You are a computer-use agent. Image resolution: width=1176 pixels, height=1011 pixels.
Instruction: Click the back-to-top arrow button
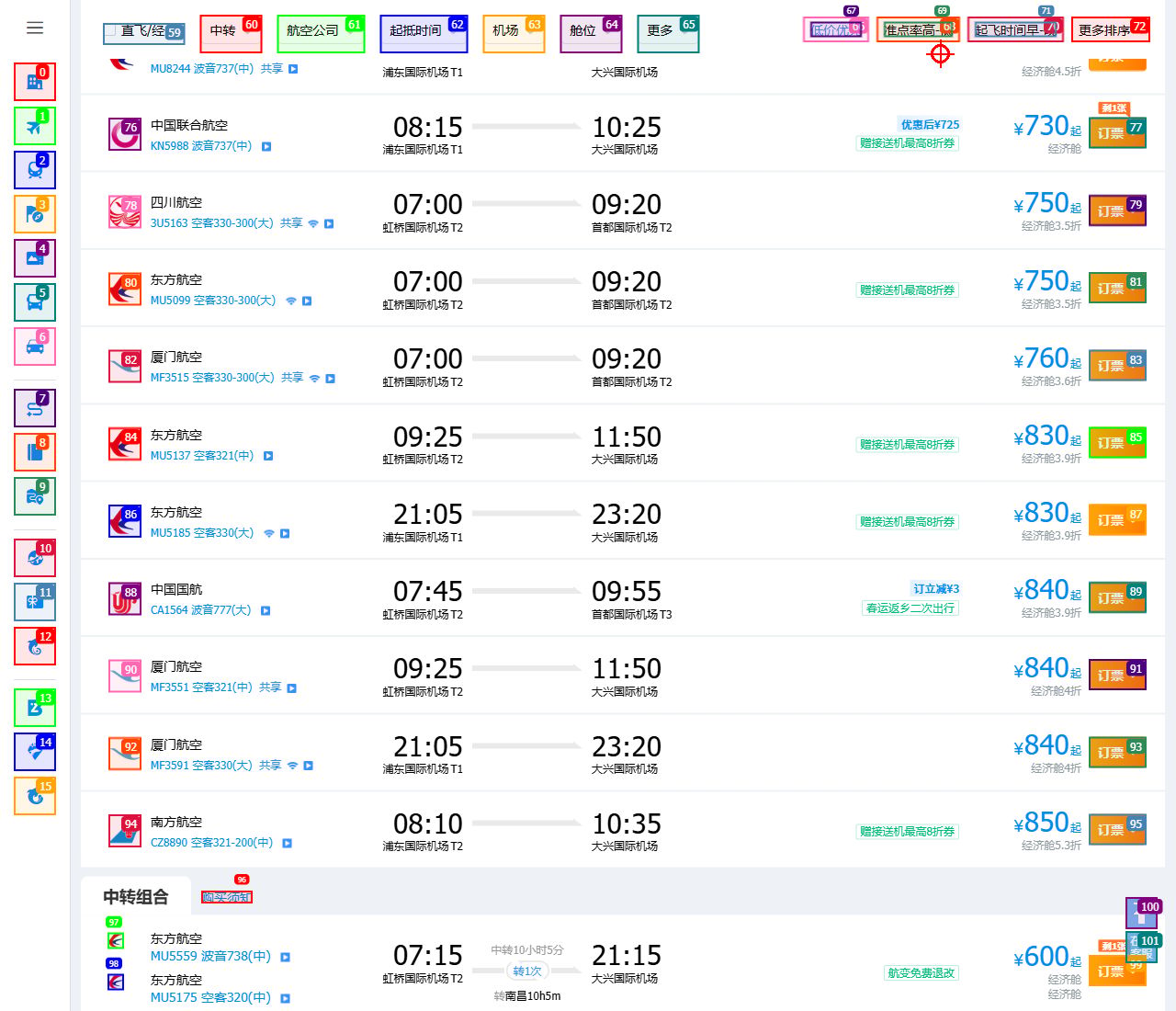click(1142, 914)
